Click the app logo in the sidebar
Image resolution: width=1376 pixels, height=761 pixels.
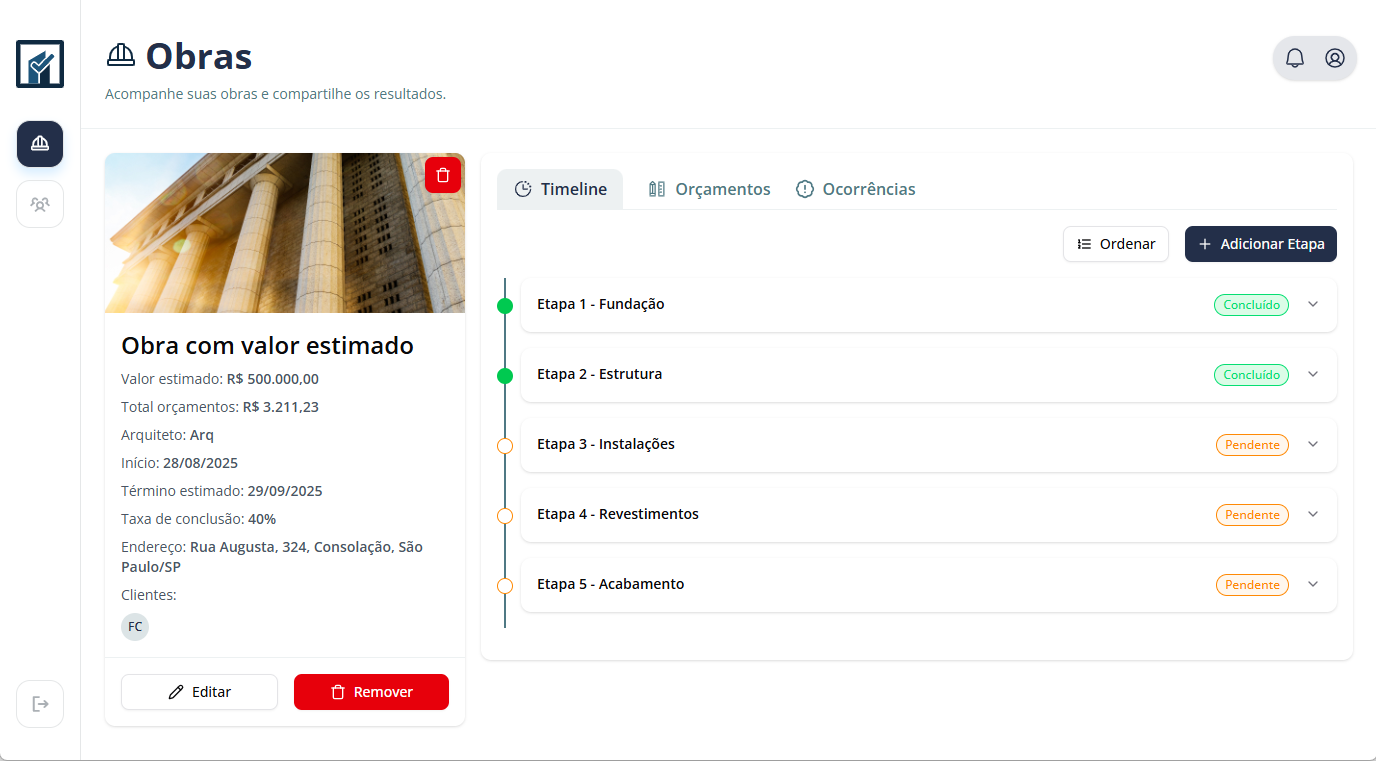point(40,64)
